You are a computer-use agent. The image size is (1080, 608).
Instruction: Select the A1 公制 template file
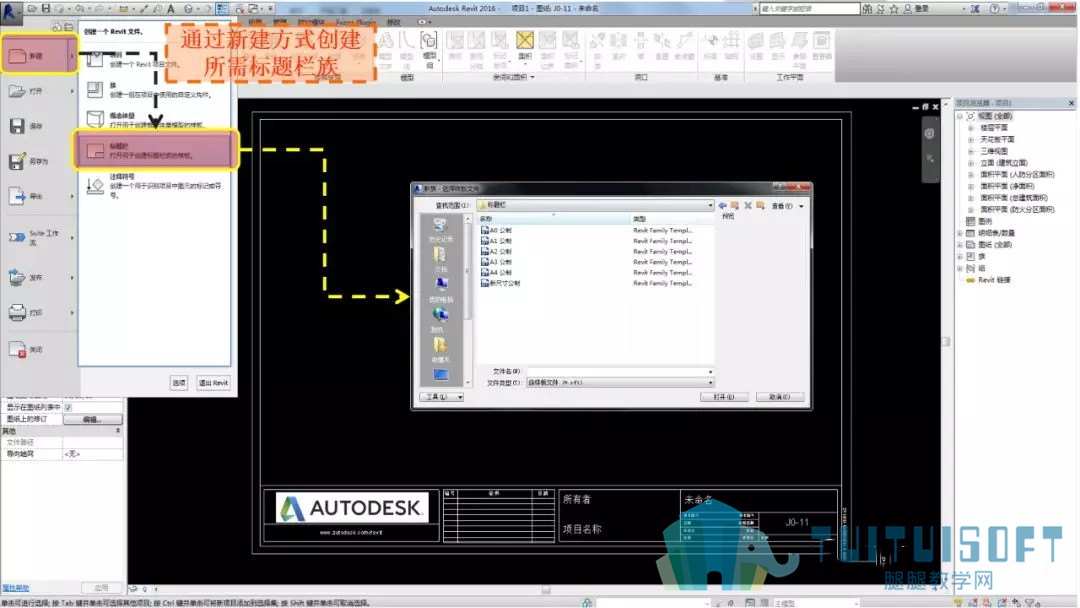[x=497, y=241]
